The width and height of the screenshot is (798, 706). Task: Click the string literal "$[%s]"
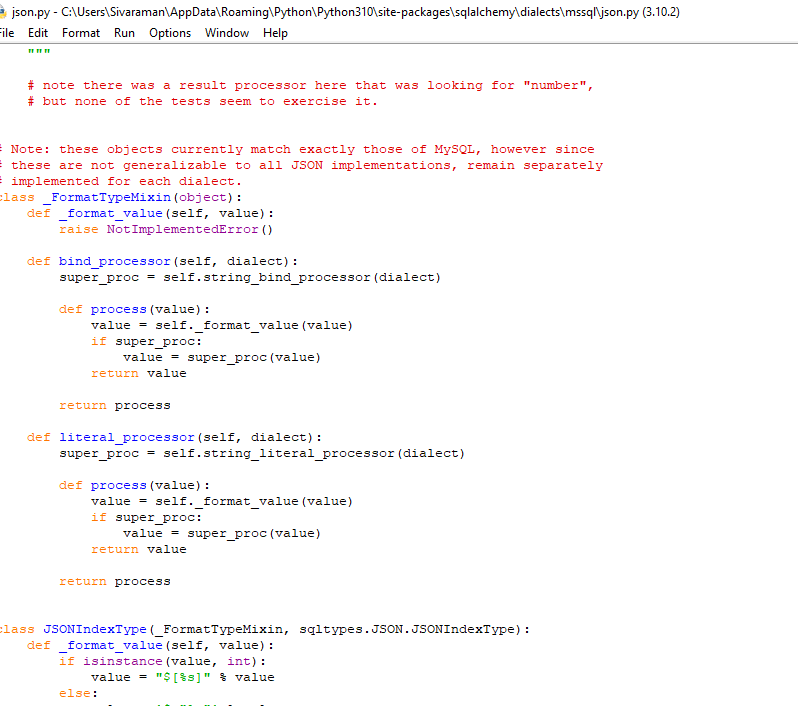pos(183,677)
